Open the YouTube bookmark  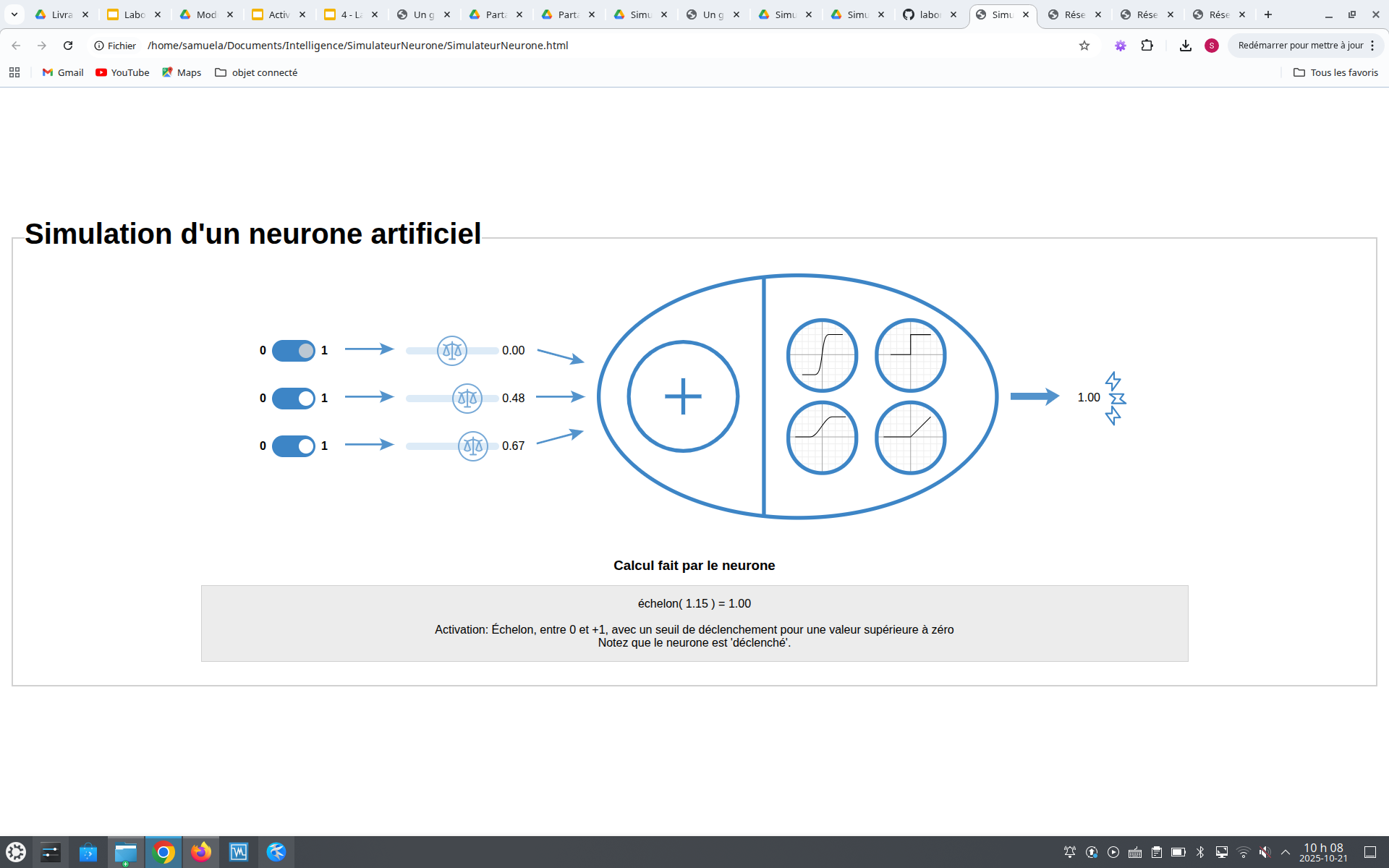(x=122, y=72)
